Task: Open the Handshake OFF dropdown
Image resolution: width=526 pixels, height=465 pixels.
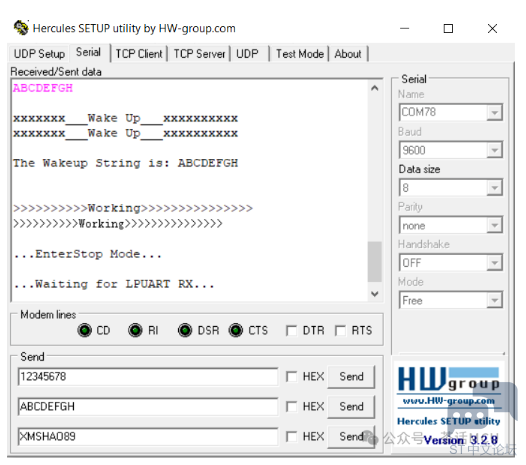Action: coord(494,263)
